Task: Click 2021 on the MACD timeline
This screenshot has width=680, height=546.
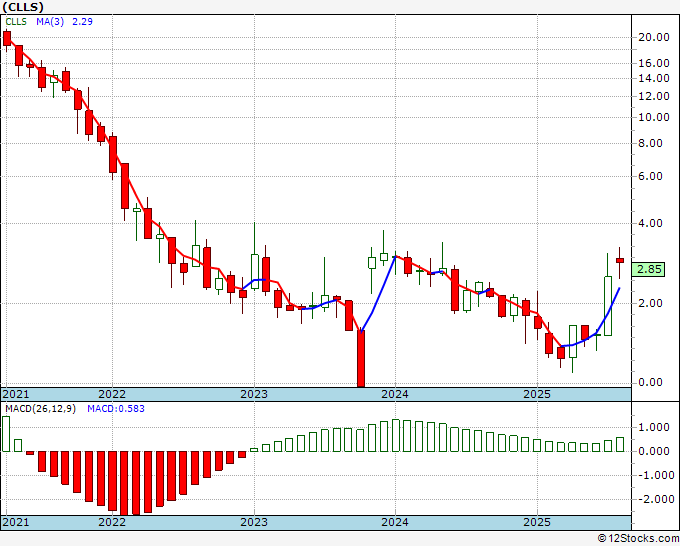Action: 16,522
